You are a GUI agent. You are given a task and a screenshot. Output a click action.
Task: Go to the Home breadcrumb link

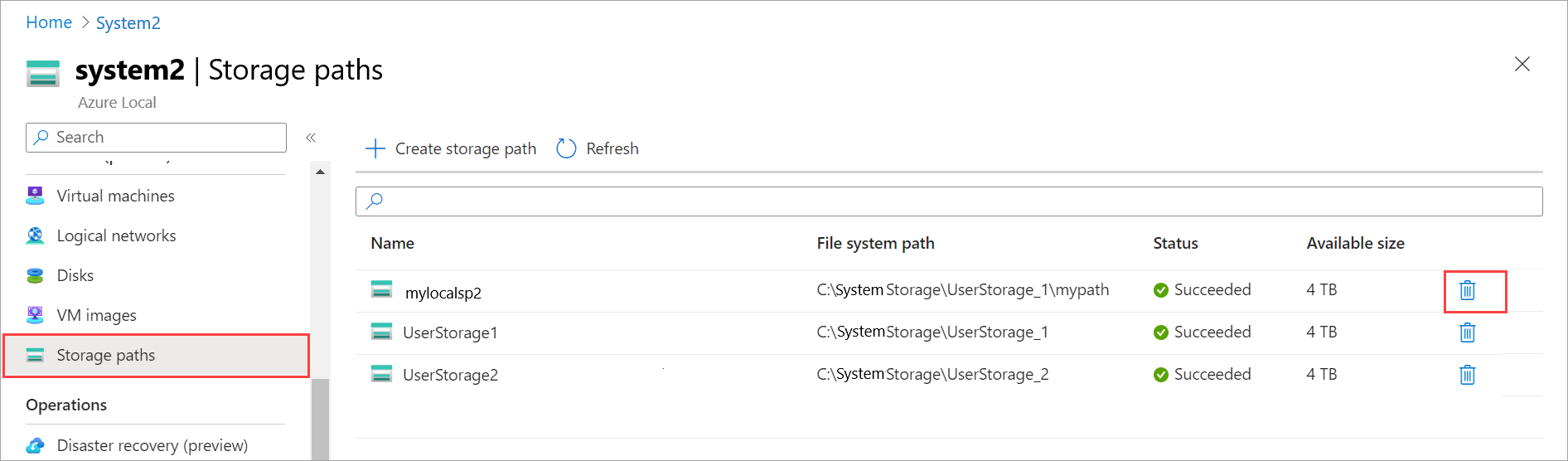tap(49, 22)
